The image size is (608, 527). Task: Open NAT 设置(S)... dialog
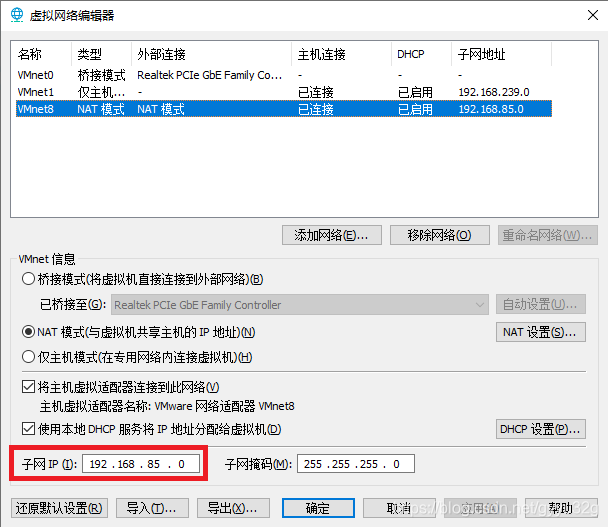click(x=541, y=332)
